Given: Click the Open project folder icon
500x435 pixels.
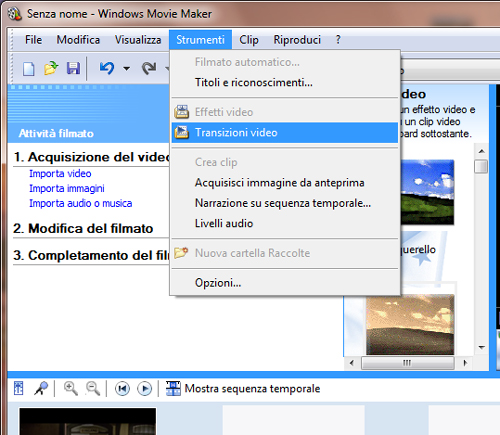Looking at the screenshot, I should coord(51,68).
